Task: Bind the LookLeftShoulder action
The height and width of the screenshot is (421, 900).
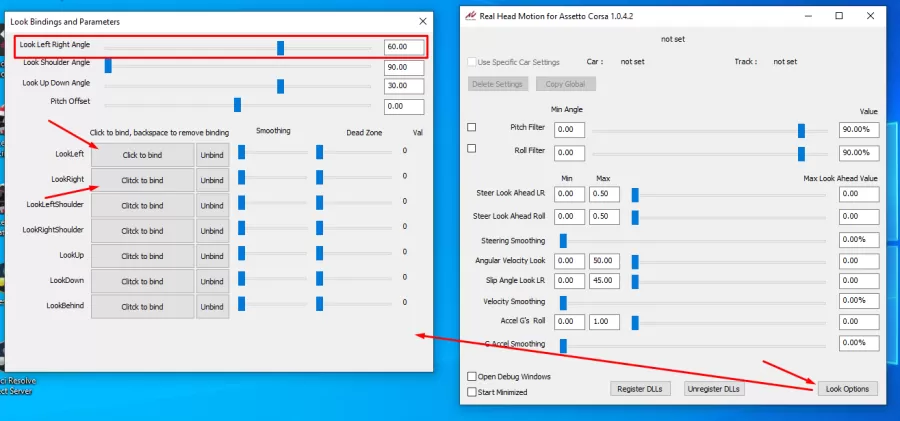Action: [x=142, y=206]
